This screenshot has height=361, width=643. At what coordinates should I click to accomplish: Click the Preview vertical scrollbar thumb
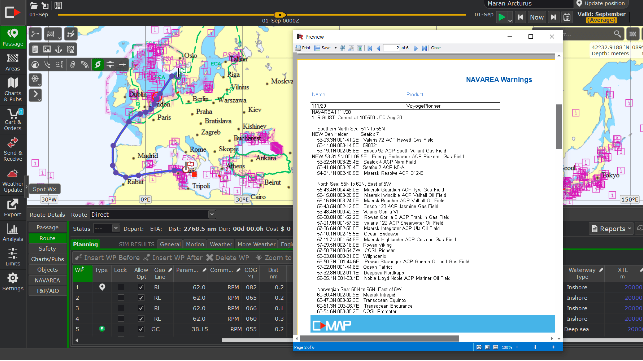coord(559,126)
